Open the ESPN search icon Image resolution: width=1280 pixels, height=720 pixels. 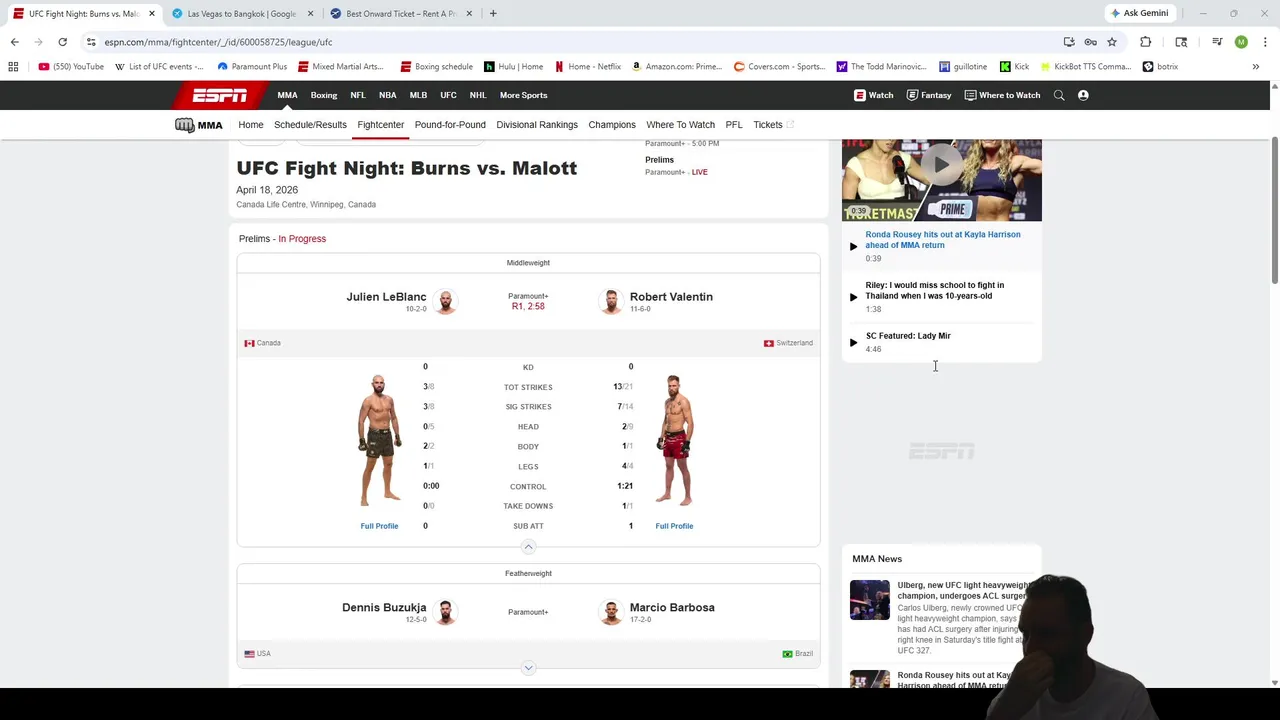pyautogui.click(x=1059, y=95)
